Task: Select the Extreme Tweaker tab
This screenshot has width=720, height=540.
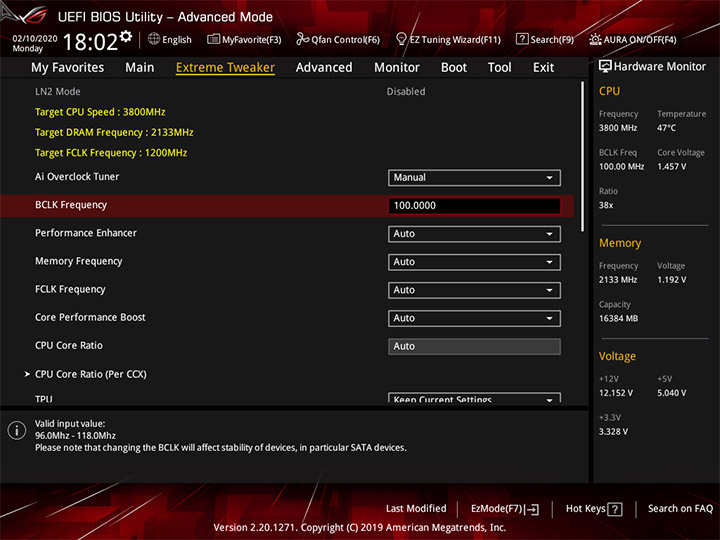Action: [x=225, y=68]
